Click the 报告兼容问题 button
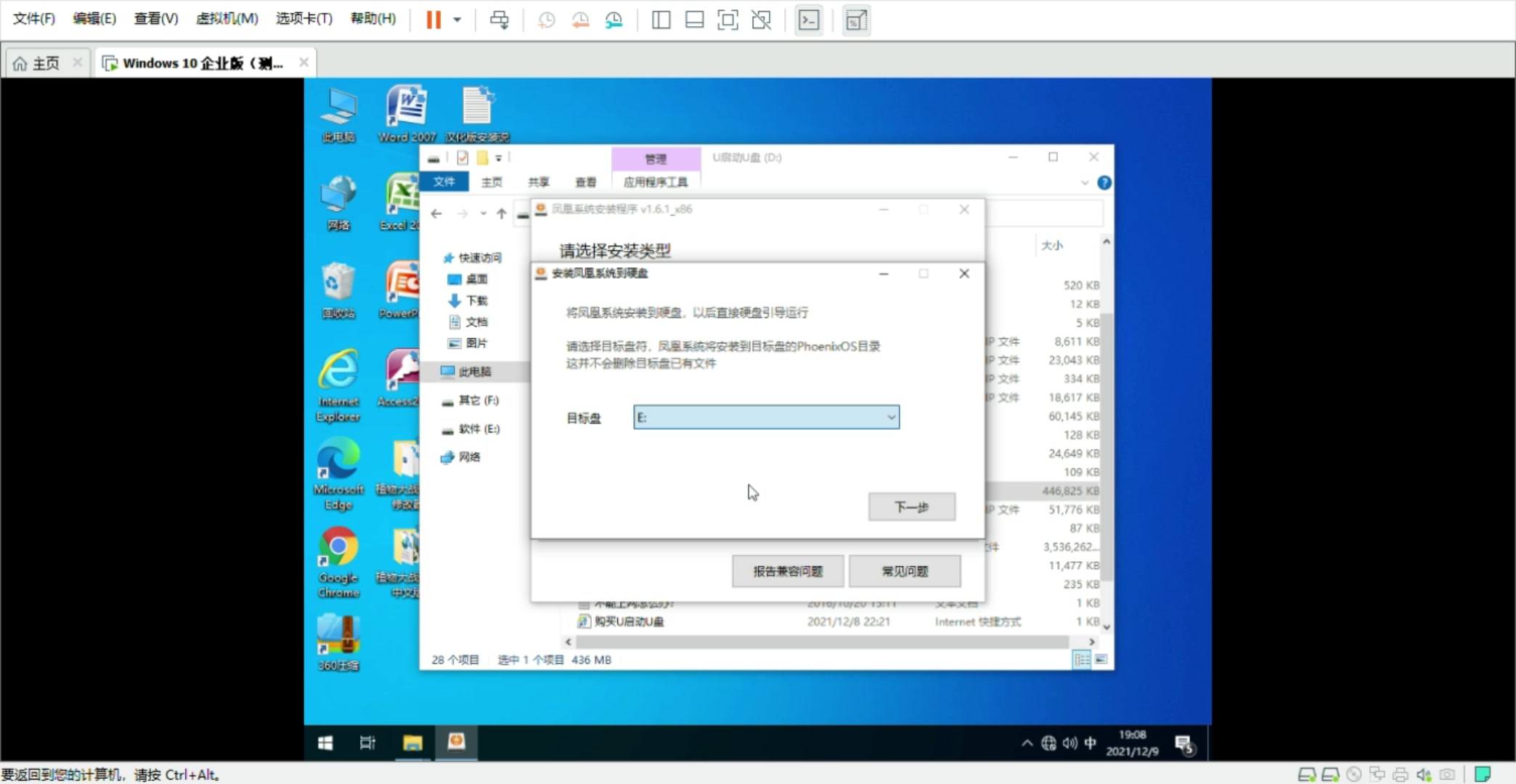 click(788, 571)
